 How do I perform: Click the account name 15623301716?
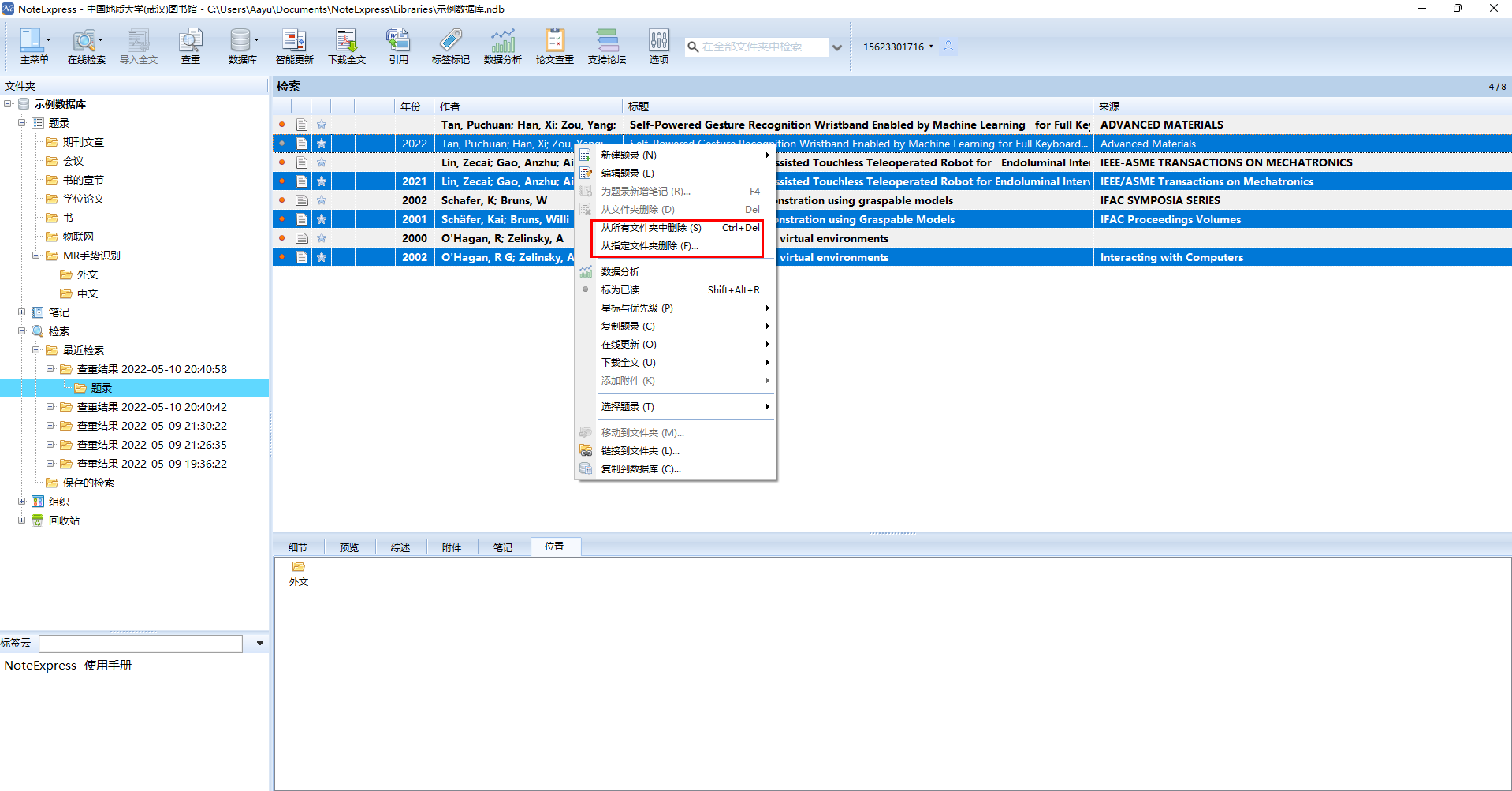pyautogui.click(x=893, y=47)
